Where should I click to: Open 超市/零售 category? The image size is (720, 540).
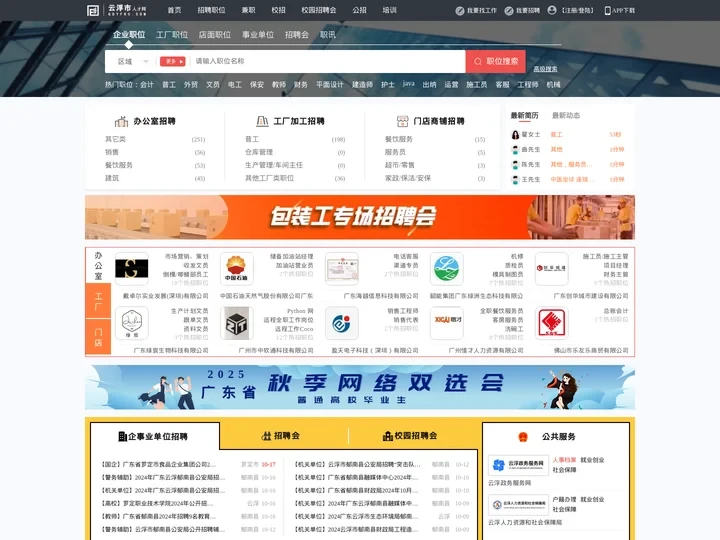click(399, 165)
